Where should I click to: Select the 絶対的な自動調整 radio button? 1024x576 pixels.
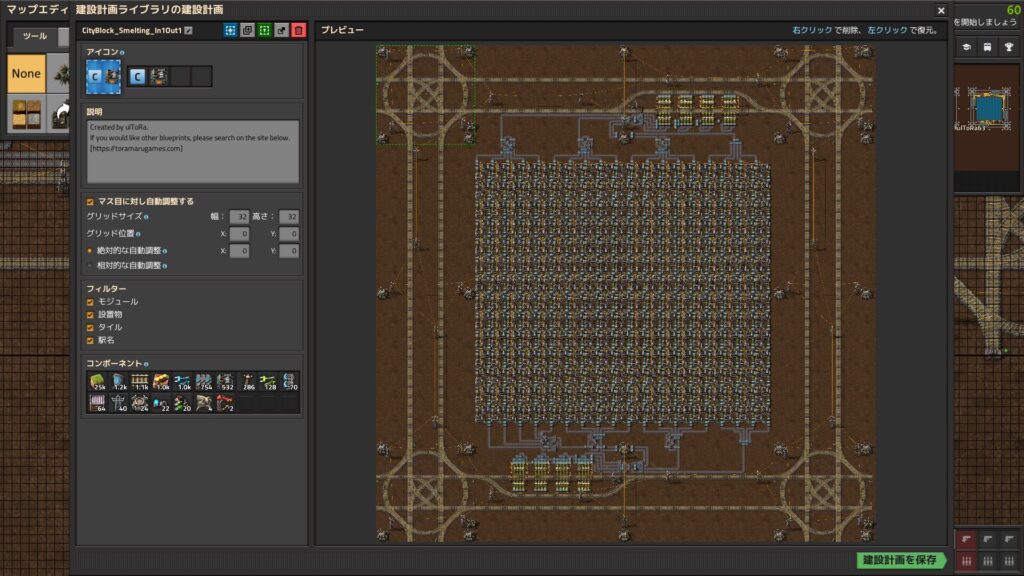pos(90,251)
